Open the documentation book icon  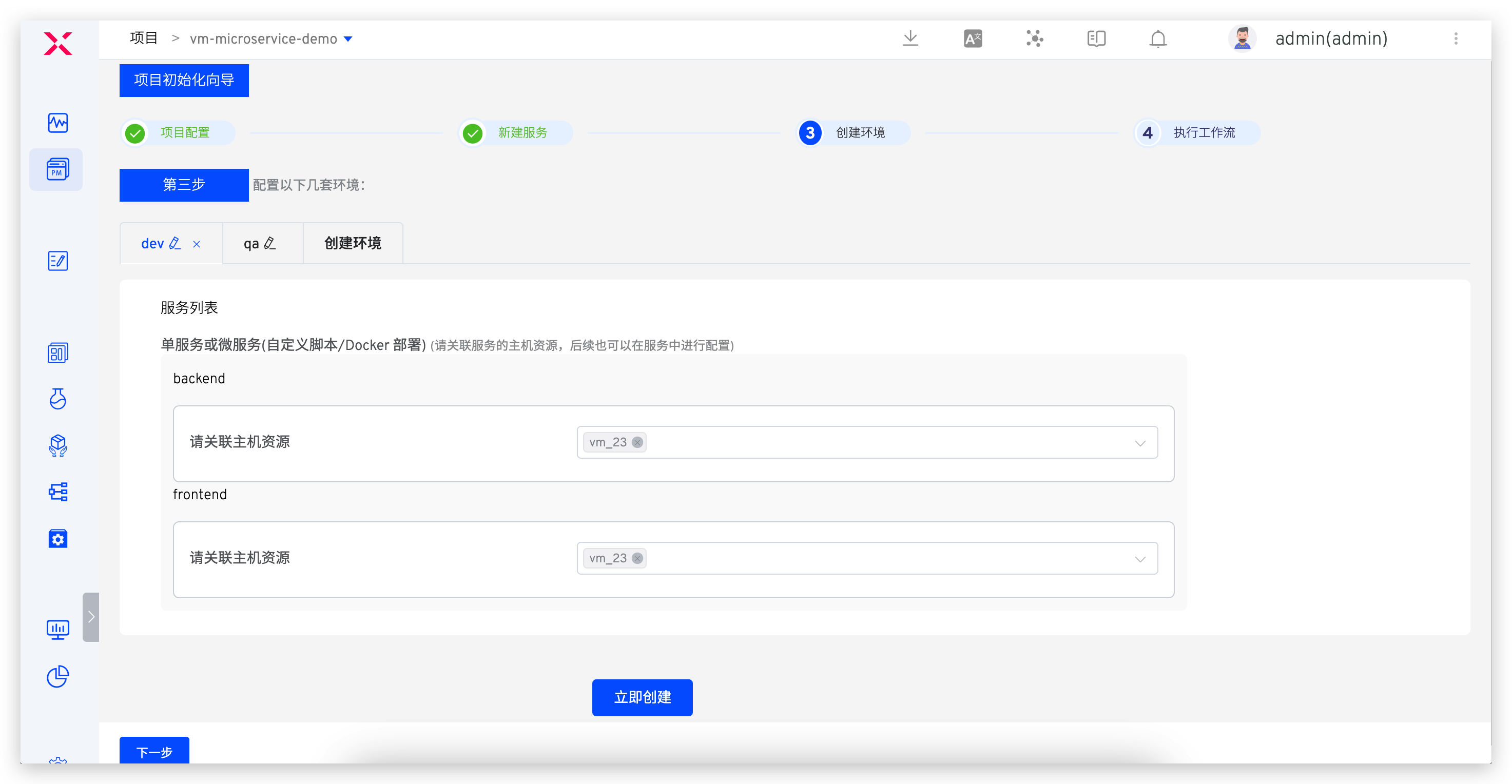click(x=1096, y=38)
